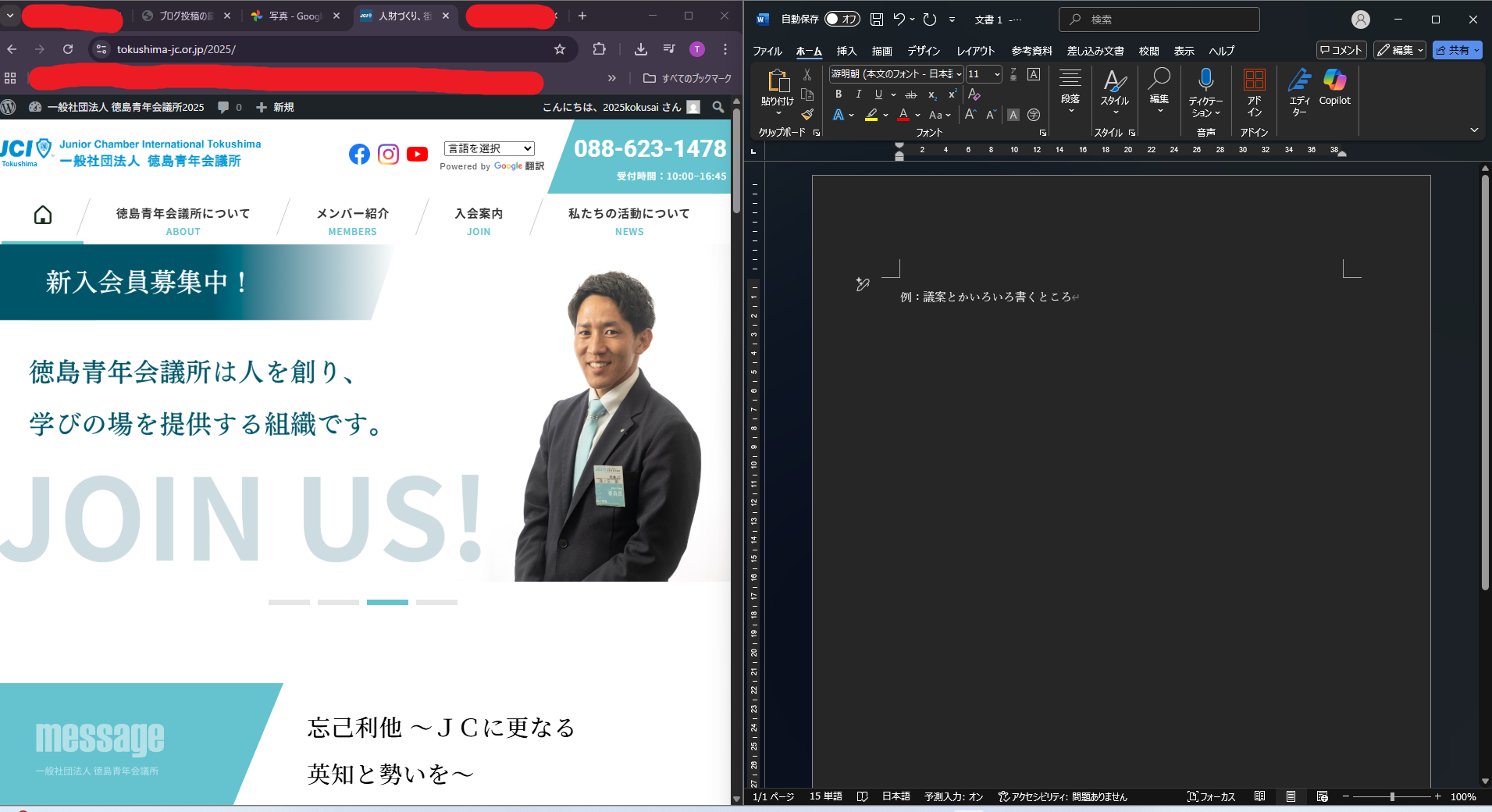Open the Insert ribbon tab
Image resolution: width=1492 pixels, height=812 pixels.
pyautogui.click(x=846, y=51)
